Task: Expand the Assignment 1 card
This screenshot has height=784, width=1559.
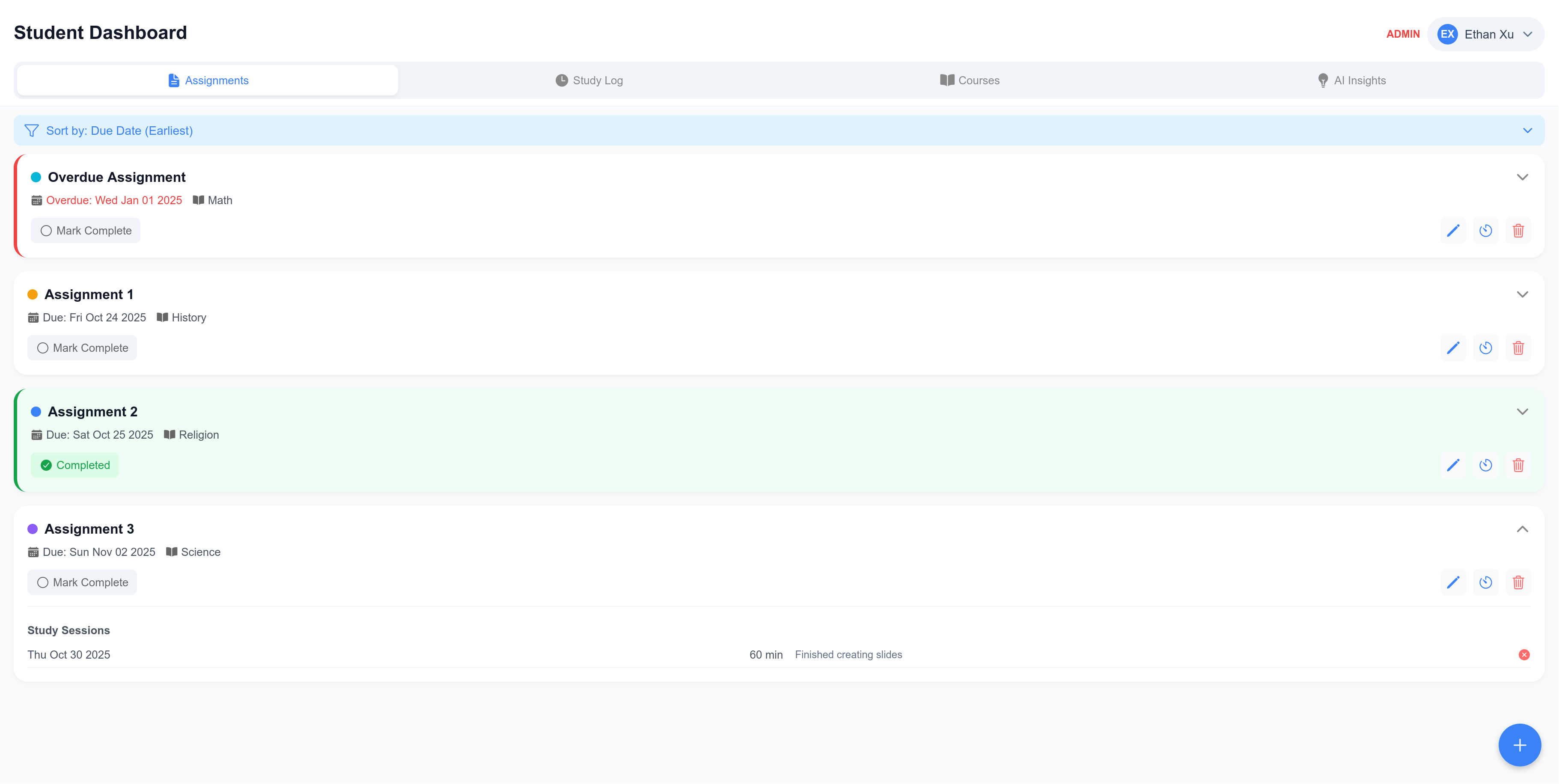Action: (1523, 294)
